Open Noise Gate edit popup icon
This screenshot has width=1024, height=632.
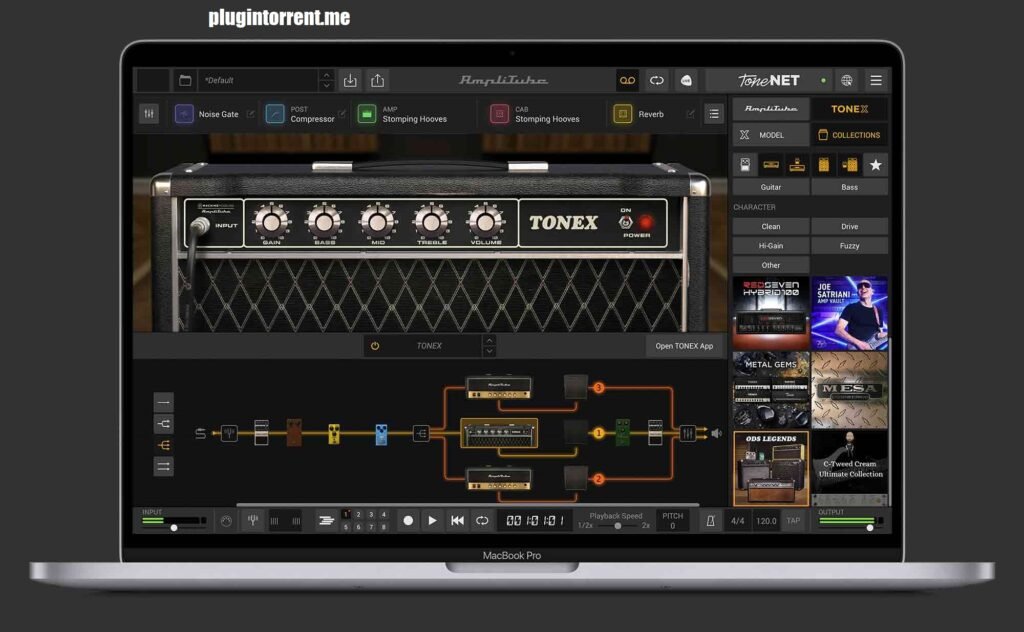pos(250,114)
